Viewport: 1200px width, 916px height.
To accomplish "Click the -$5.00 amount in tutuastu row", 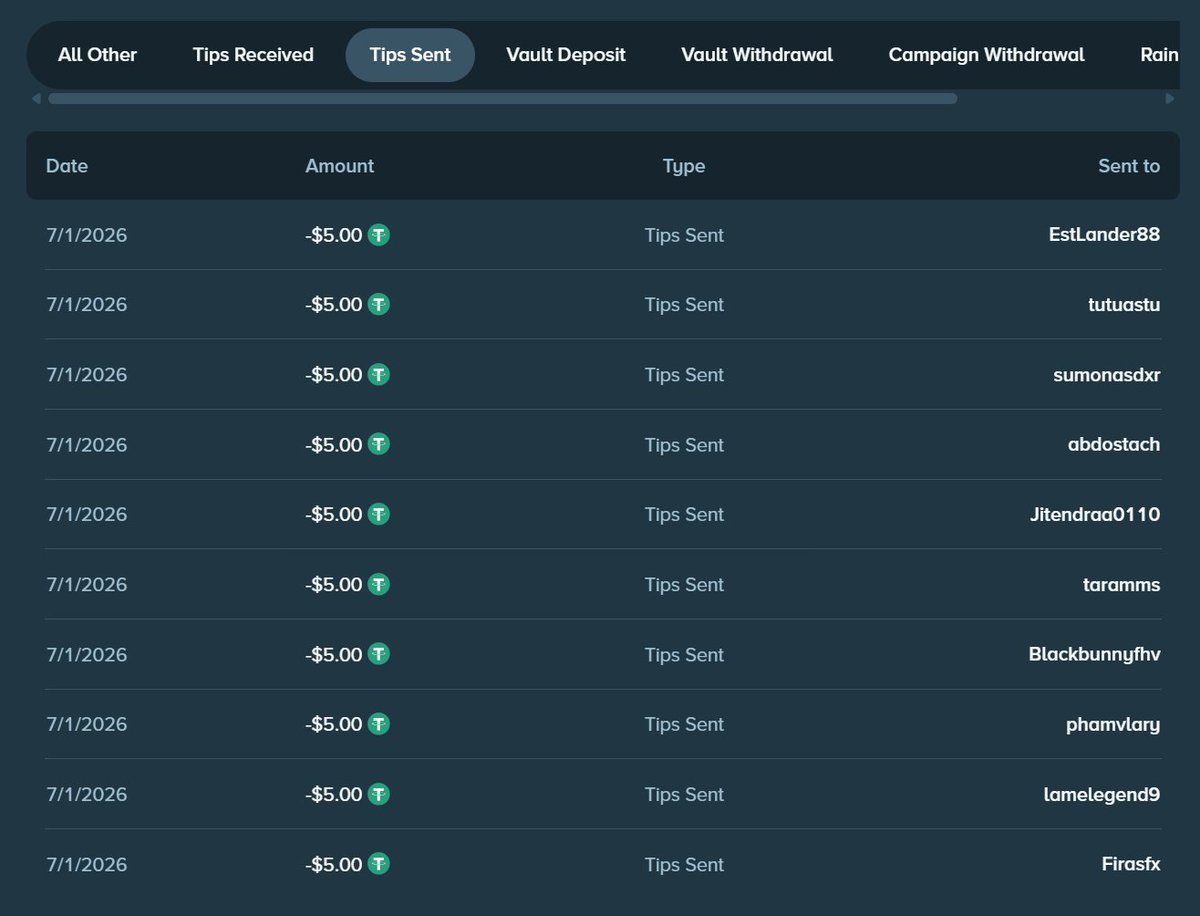I will point(334,304).
